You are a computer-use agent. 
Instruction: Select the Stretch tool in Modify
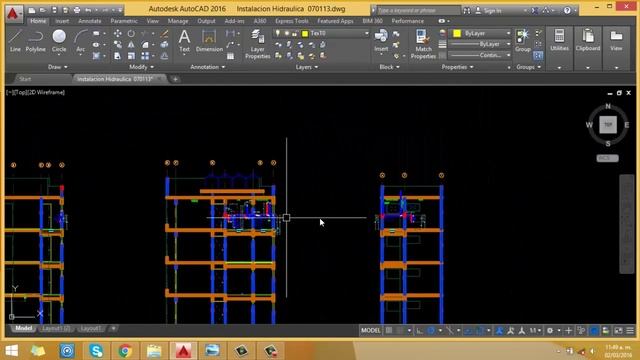(x=118, y=56)
